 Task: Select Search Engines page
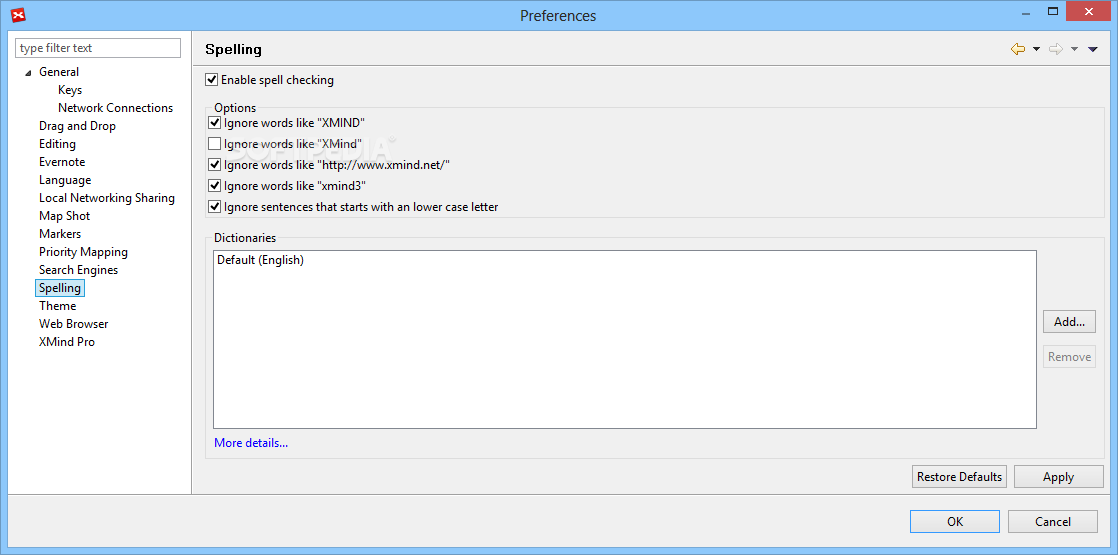pyautogui.click(x=78, y=270)
